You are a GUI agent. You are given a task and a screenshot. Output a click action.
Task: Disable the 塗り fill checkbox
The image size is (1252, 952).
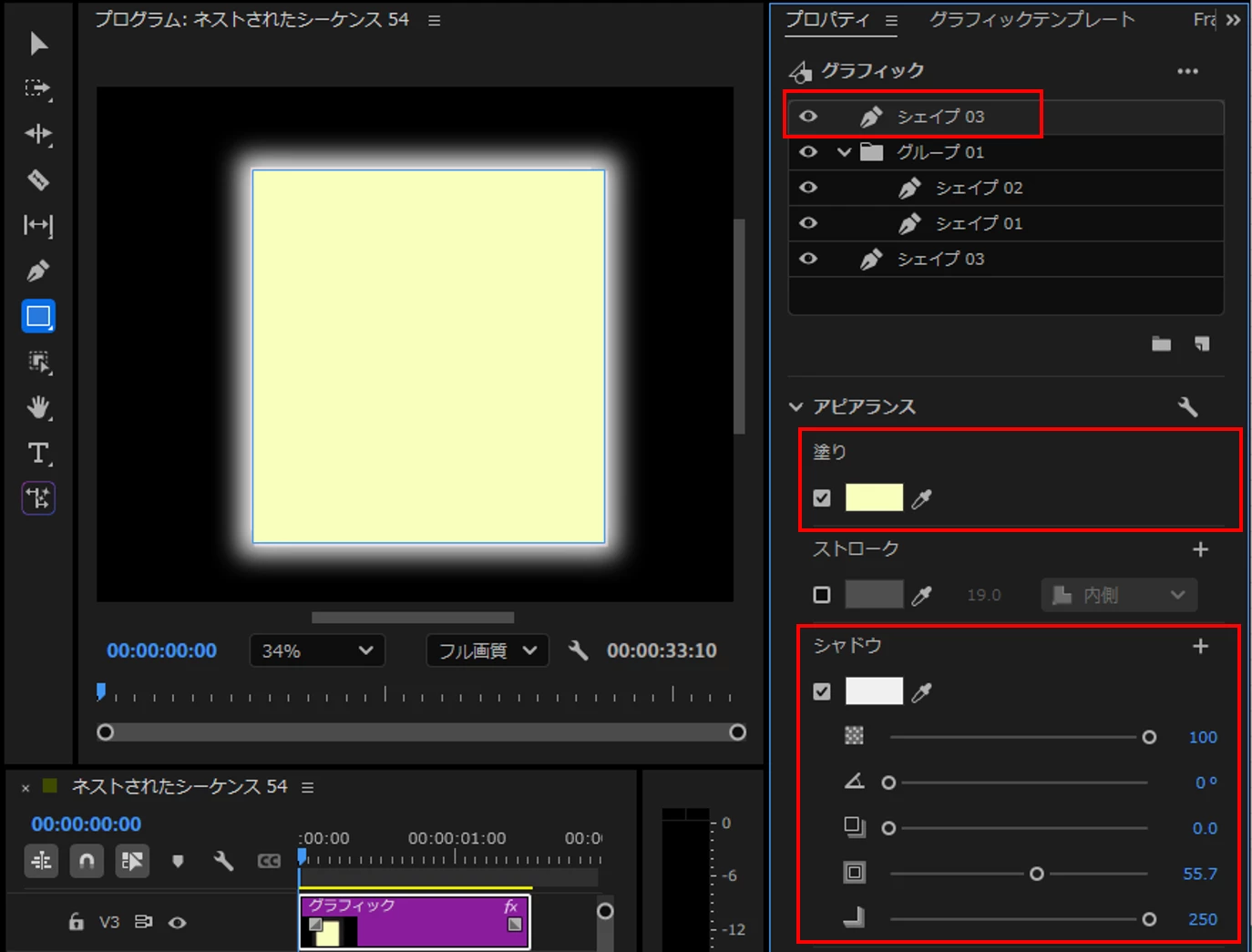(x=822, y=498)
